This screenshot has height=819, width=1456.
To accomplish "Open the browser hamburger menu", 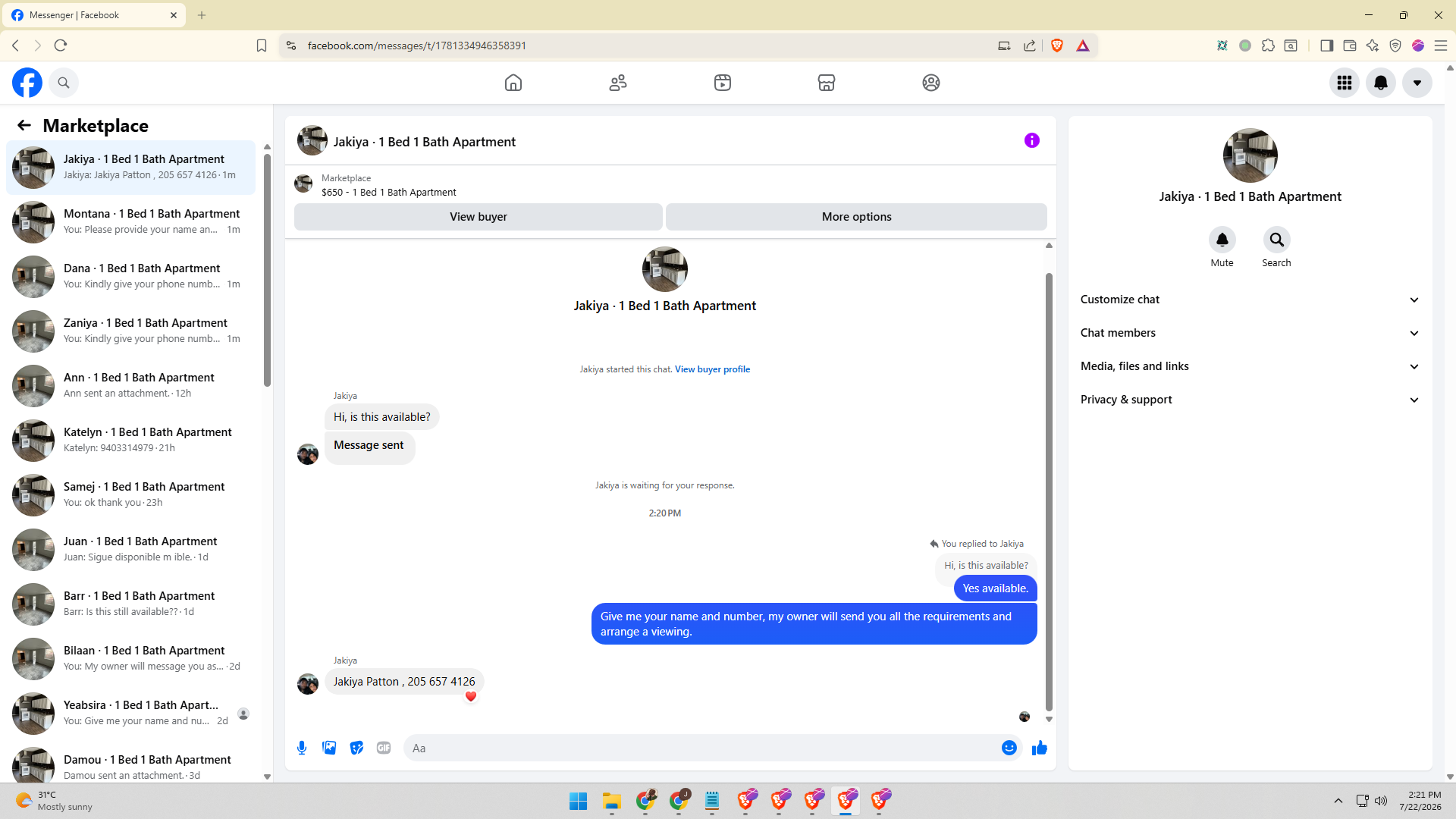I will 1441,45.
